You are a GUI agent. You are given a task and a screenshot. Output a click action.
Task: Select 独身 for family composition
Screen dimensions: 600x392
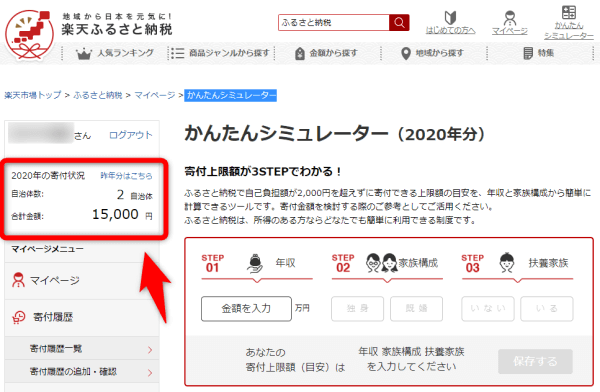pos(357,309)
